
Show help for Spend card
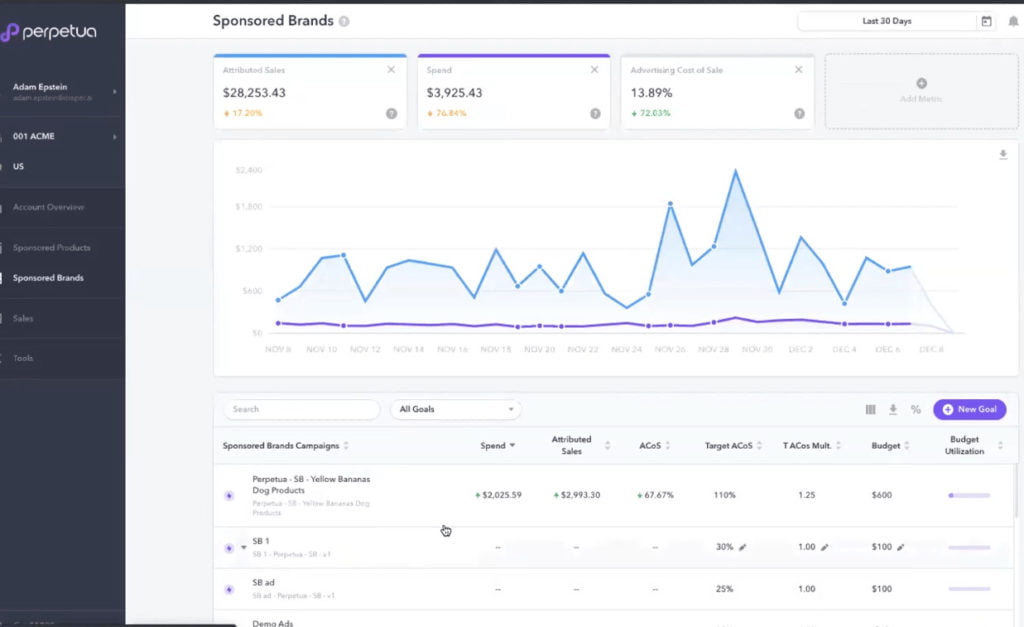point(595,114)
